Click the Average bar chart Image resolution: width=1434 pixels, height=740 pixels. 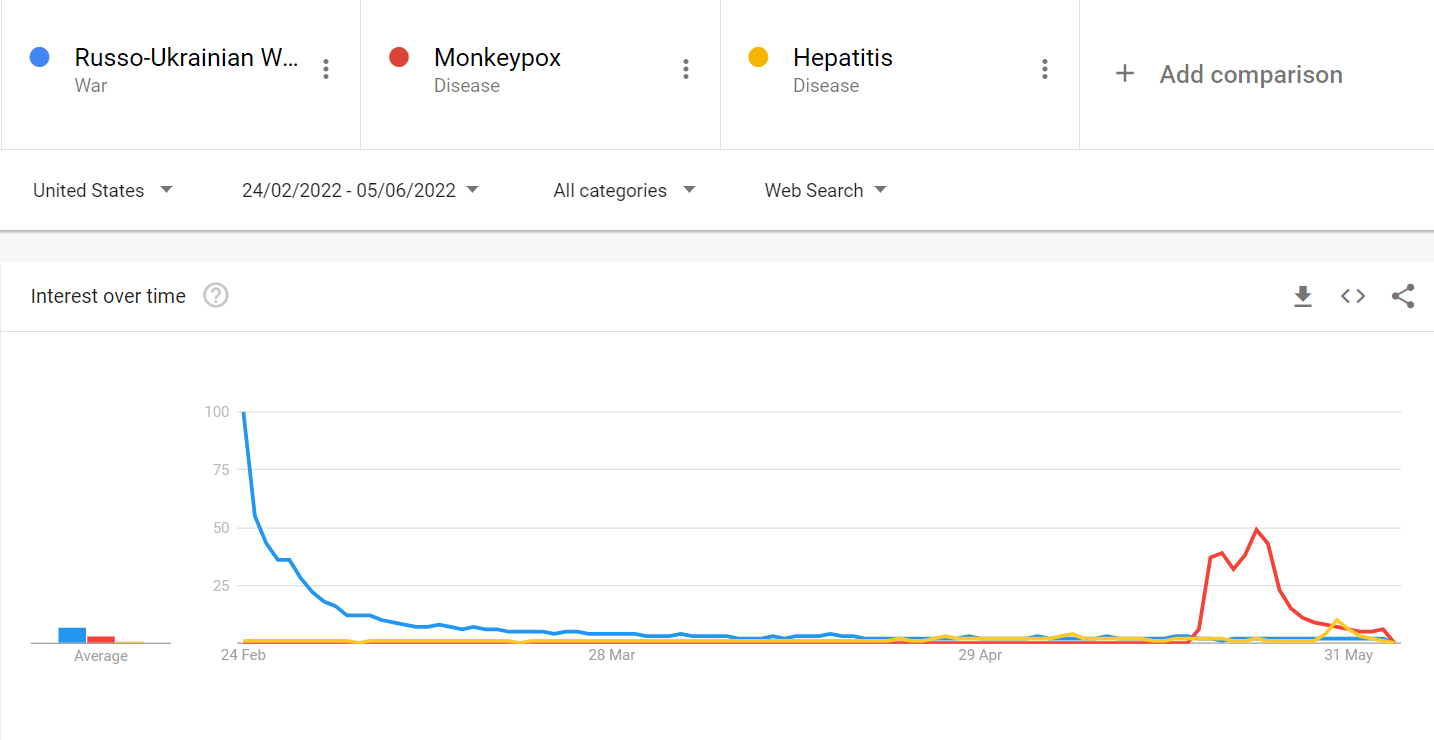tap(100, 635)
